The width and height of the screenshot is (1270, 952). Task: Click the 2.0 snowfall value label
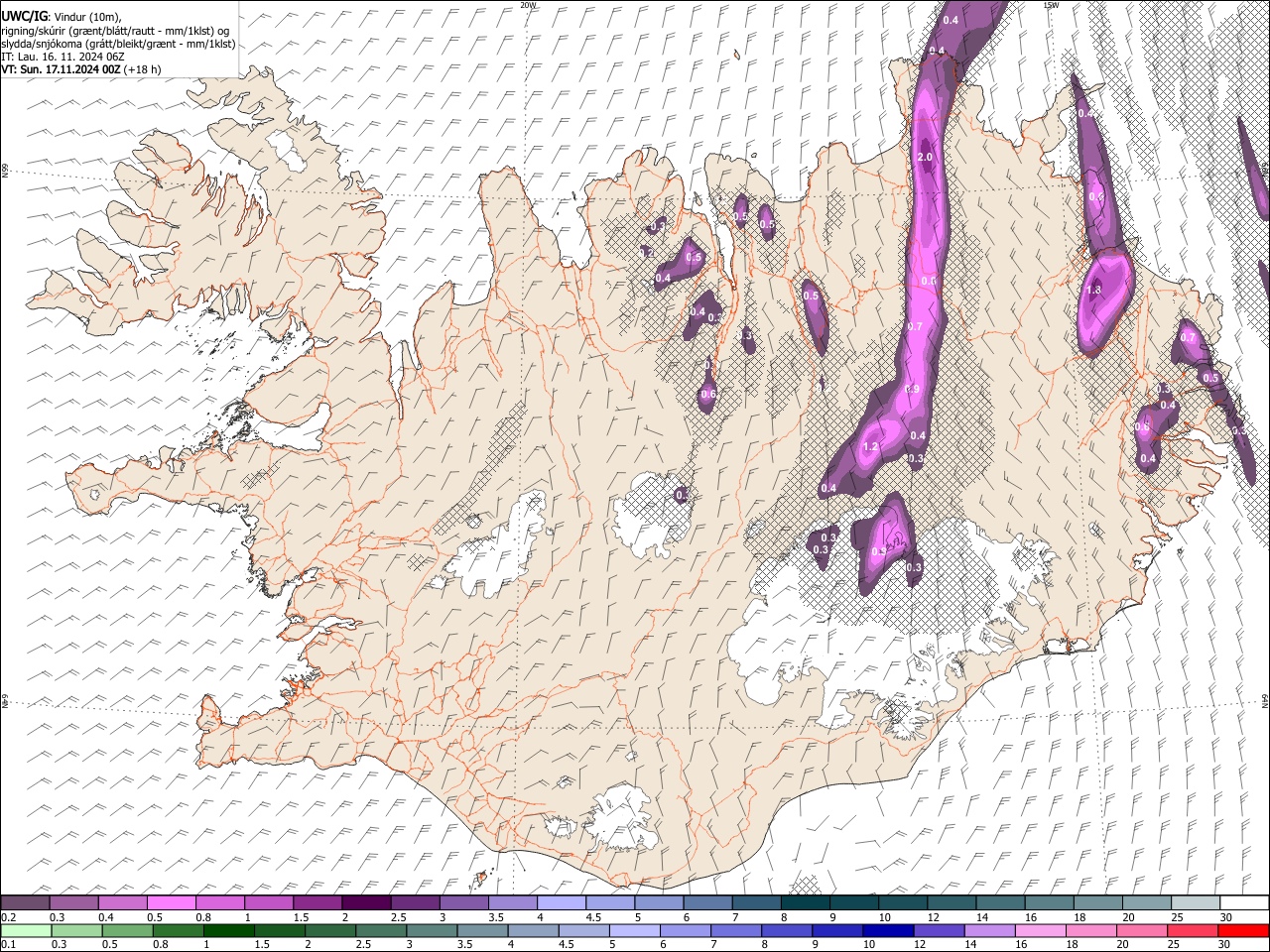(x=926, y=158)
